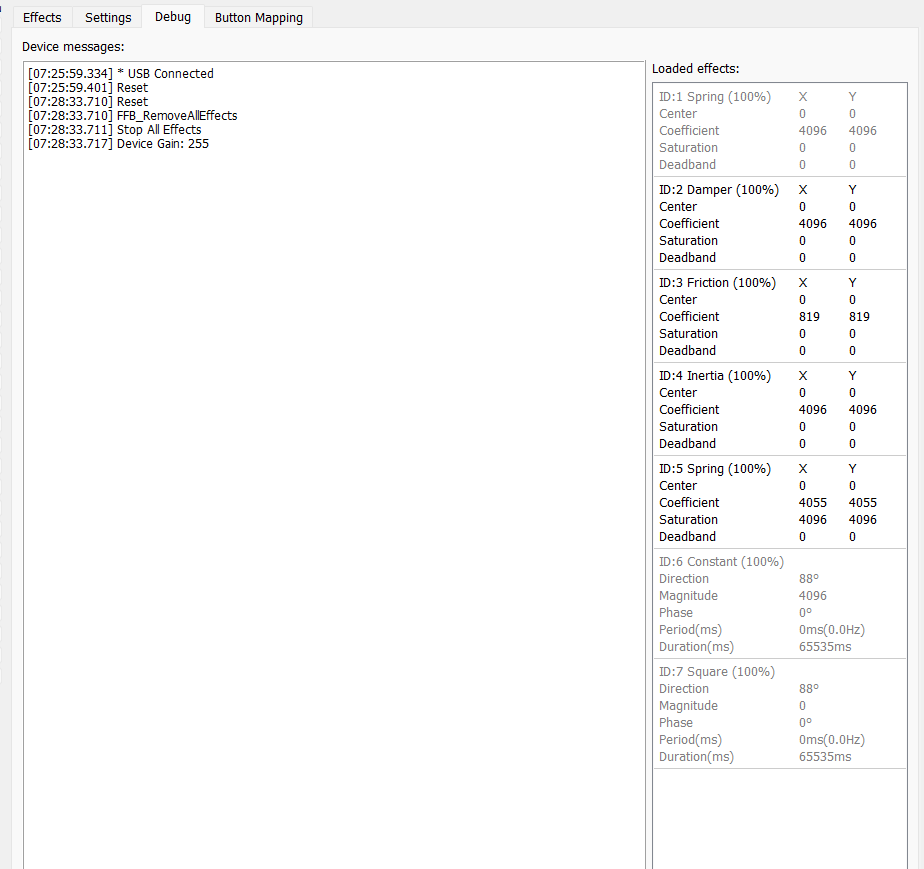Screen dimensions: 924x869
Task: Select the 'ID:2 Damper (100%)' effect header
Action: pyautogui.click(x=719, y=190)
